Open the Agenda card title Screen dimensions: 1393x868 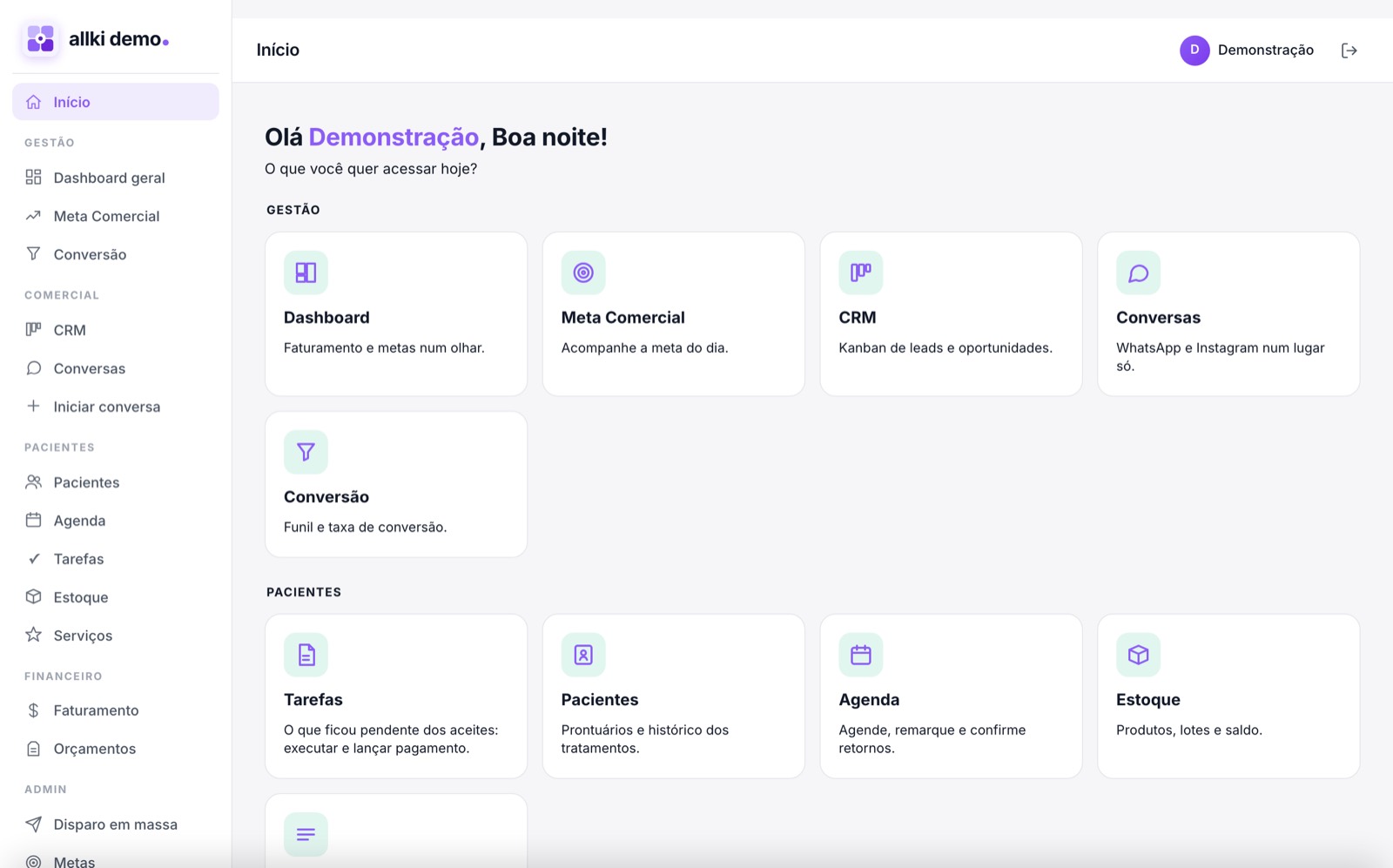click(x=869, y=700)
